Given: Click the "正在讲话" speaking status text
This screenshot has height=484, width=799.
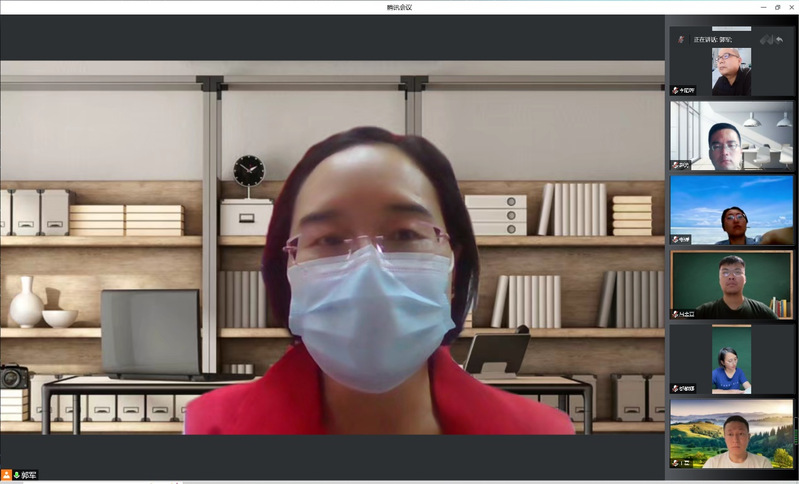Looking at the screenshot, I should pos(712,39).
